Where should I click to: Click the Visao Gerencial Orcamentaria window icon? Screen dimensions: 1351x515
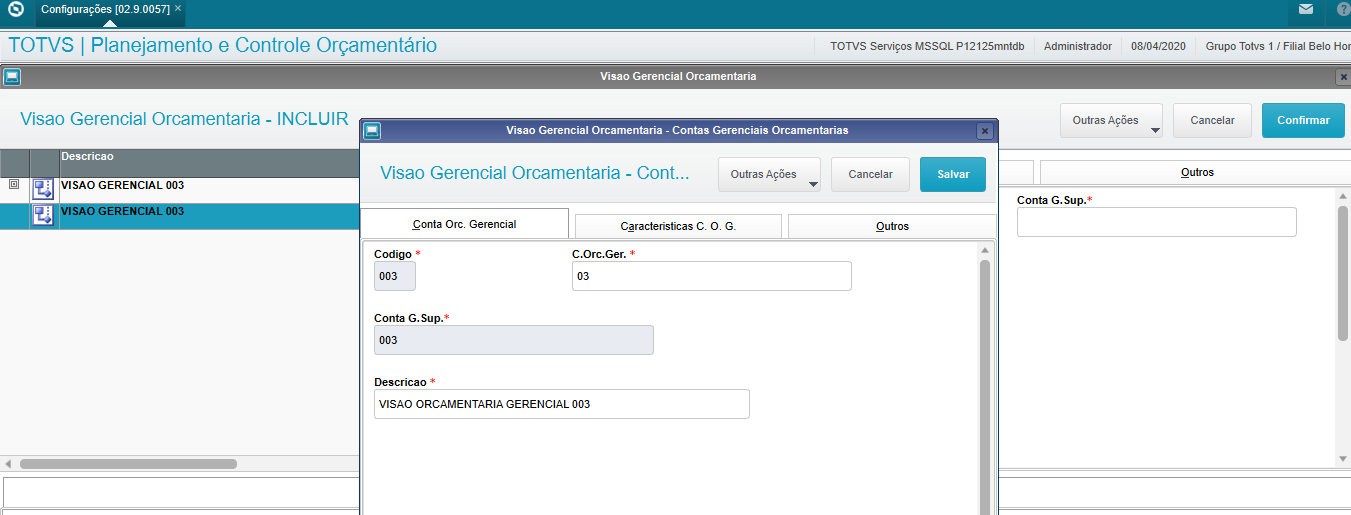point(10,76)
